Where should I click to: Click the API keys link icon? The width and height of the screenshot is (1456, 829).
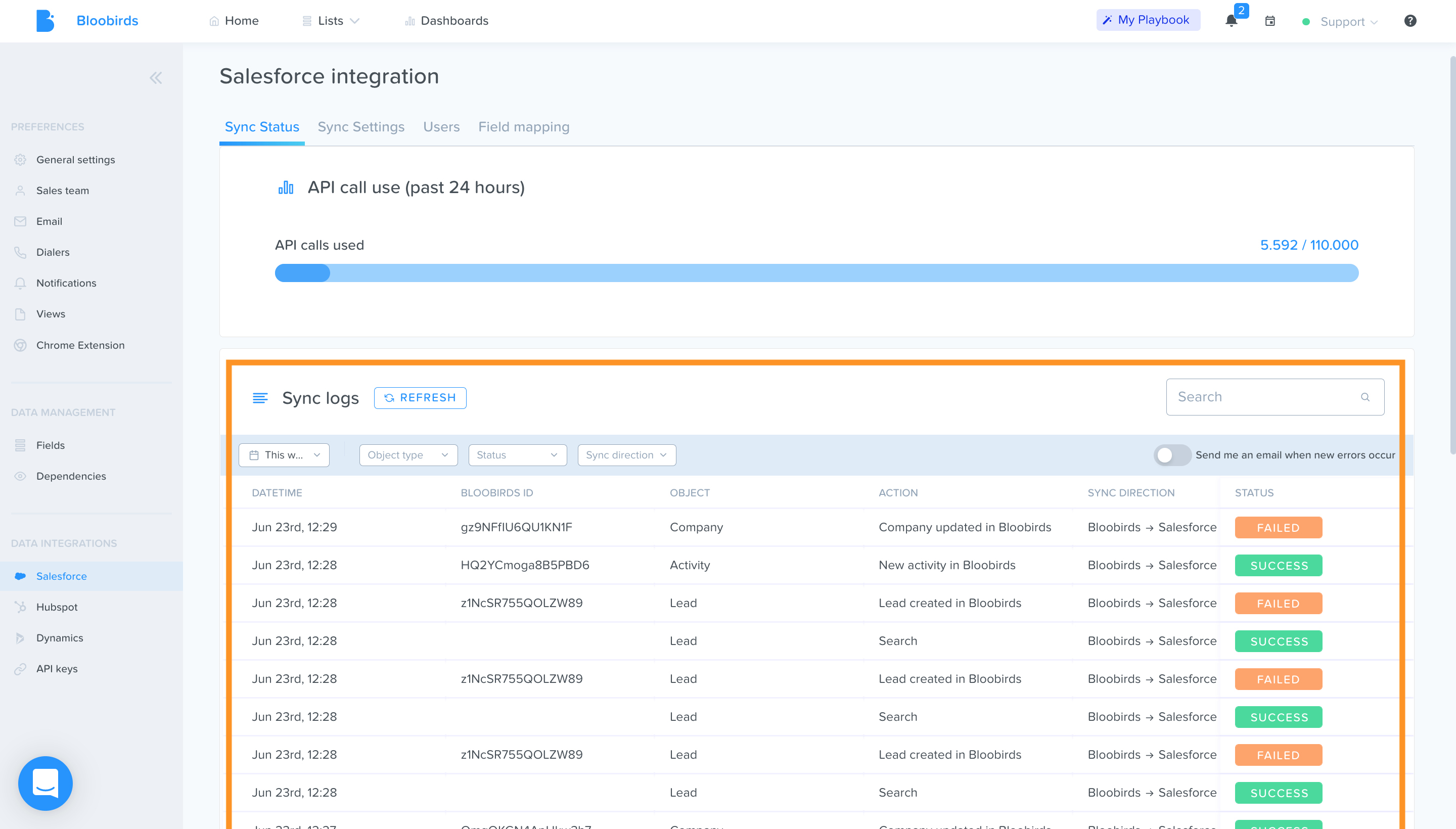21,669
